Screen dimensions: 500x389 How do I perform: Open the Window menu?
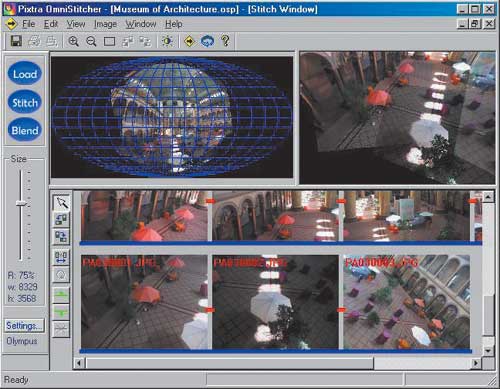coord(141,24)
